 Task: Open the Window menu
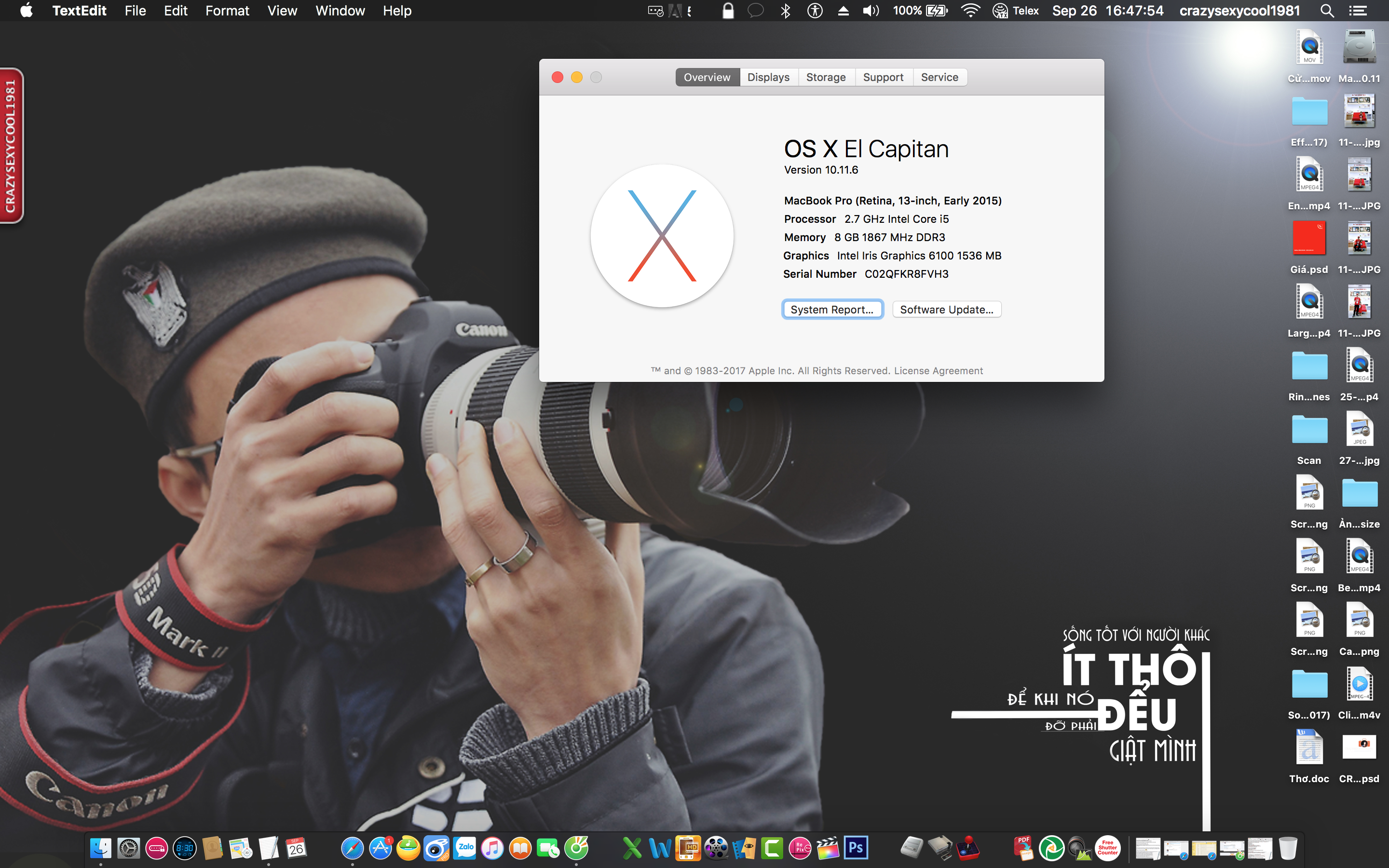click(x=340, y=11)
